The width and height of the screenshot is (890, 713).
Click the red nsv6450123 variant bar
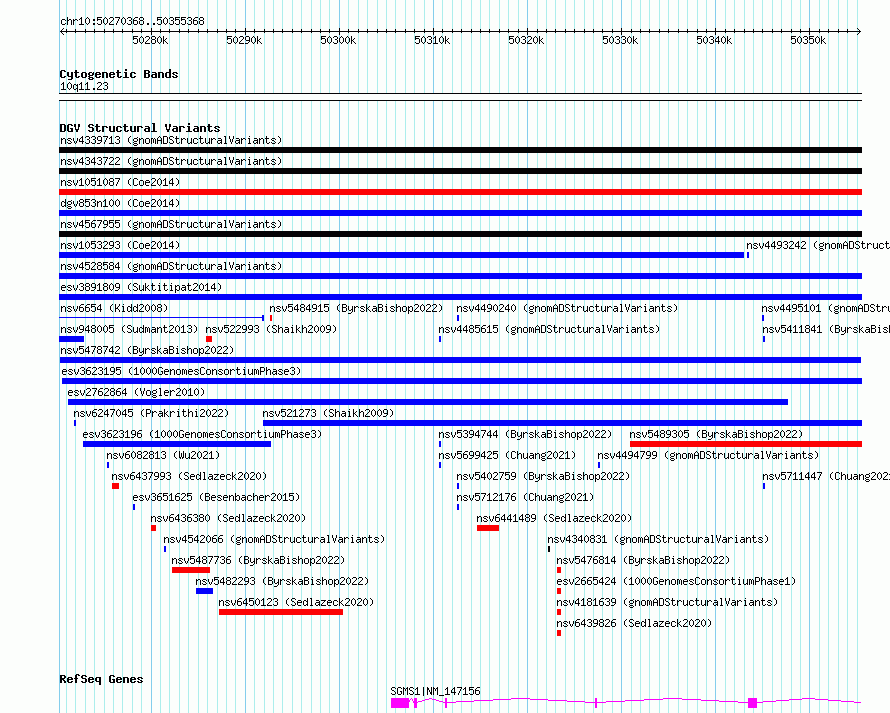pyautogui.click(x=281, y=612)
